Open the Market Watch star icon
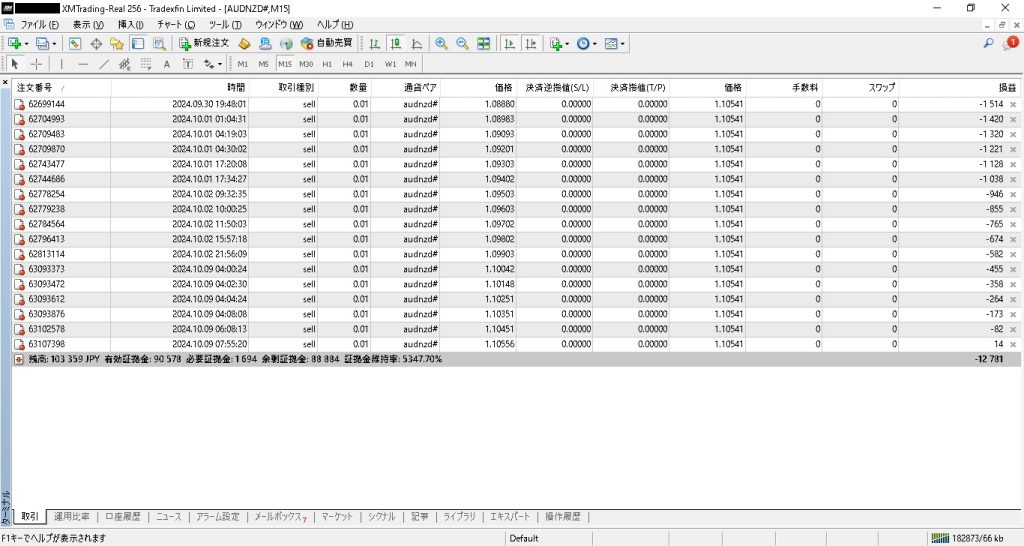This screenshot has width=1024, height=546. (x=117, y=43)
